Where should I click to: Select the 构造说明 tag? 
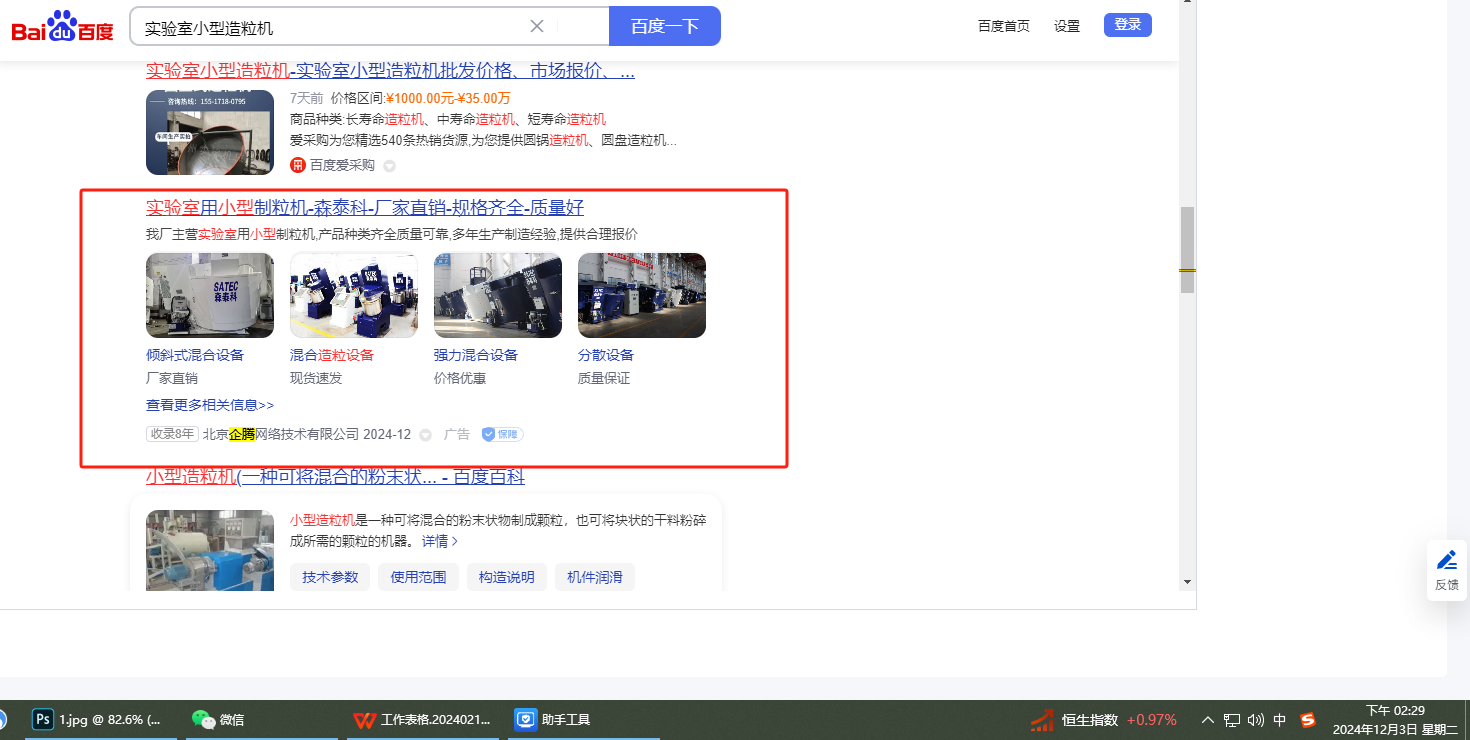[x=506, y=577]
